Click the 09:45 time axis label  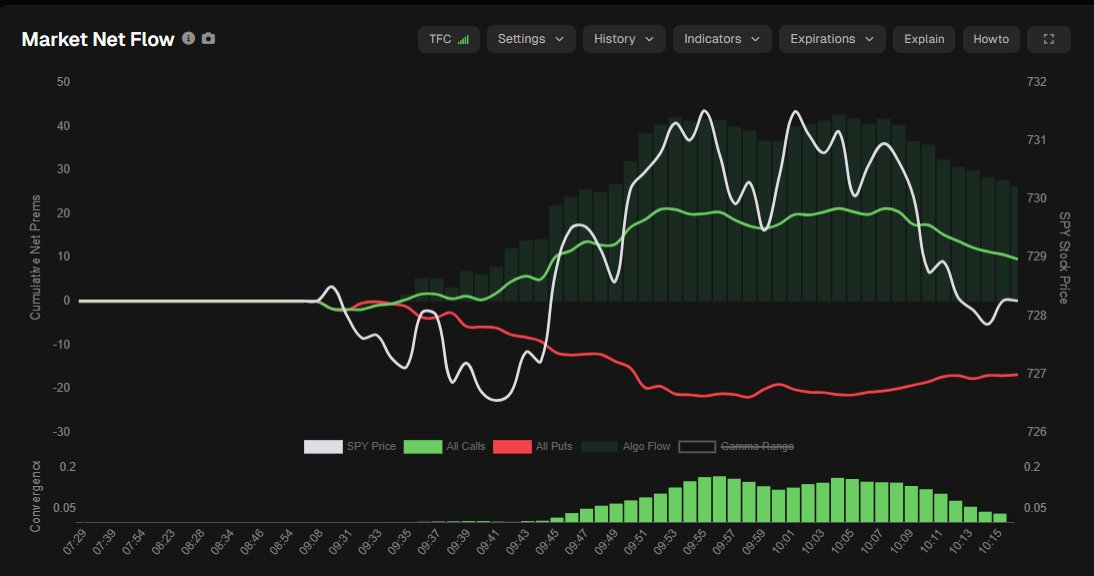(x=546, y=542)
